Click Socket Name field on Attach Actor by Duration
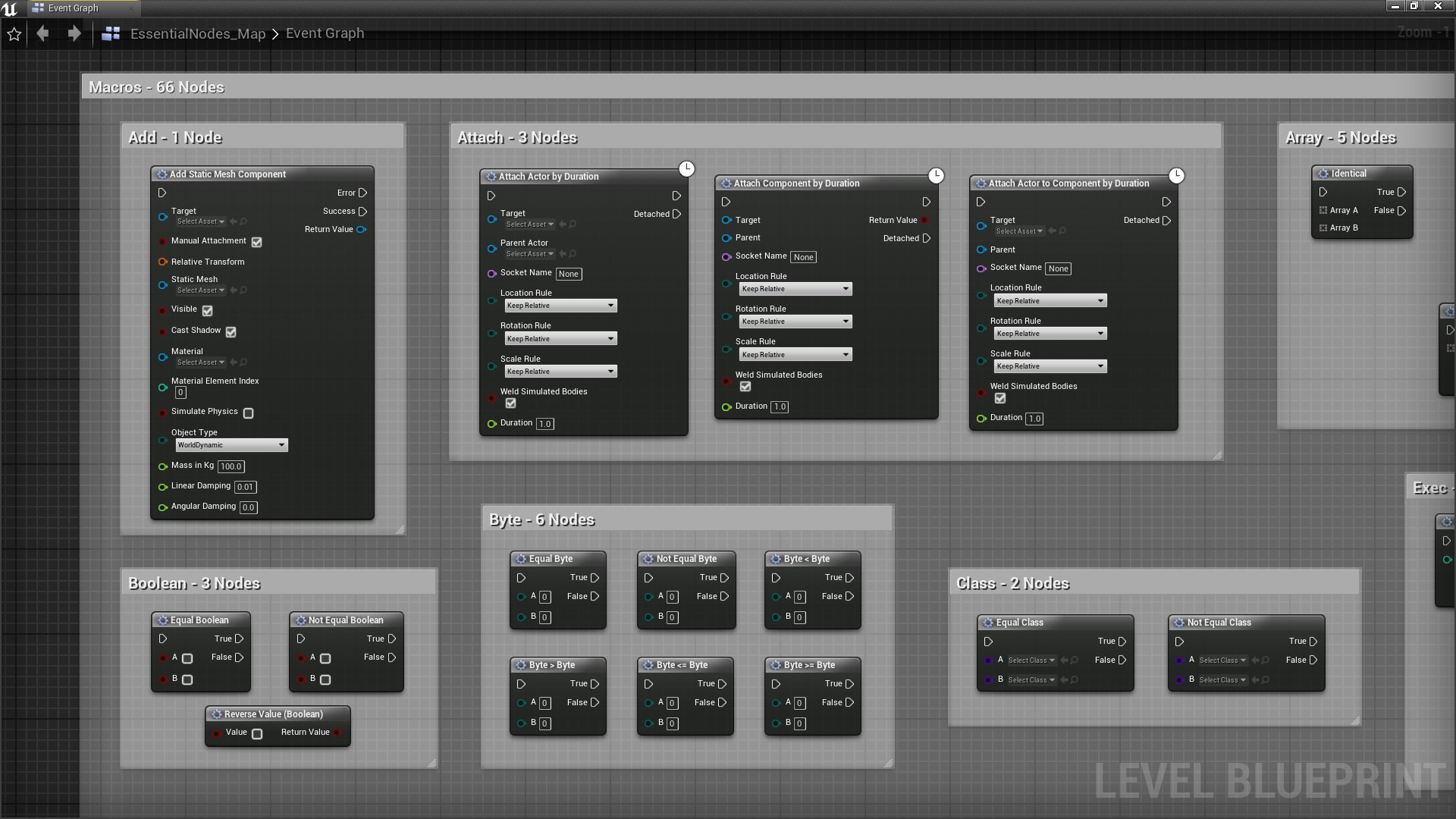 click(x=569, y=274)
